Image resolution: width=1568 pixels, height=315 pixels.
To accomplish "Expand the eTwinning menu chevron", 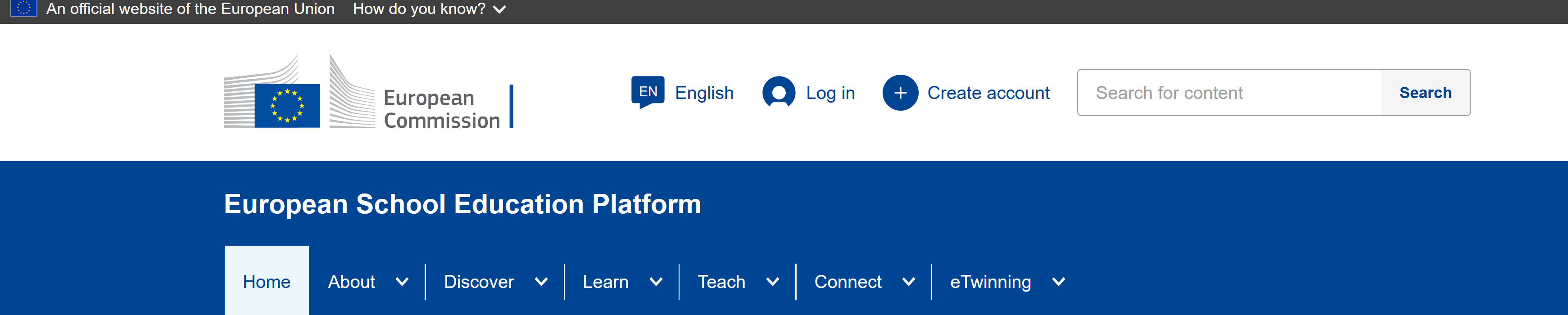I will 1058,282.
